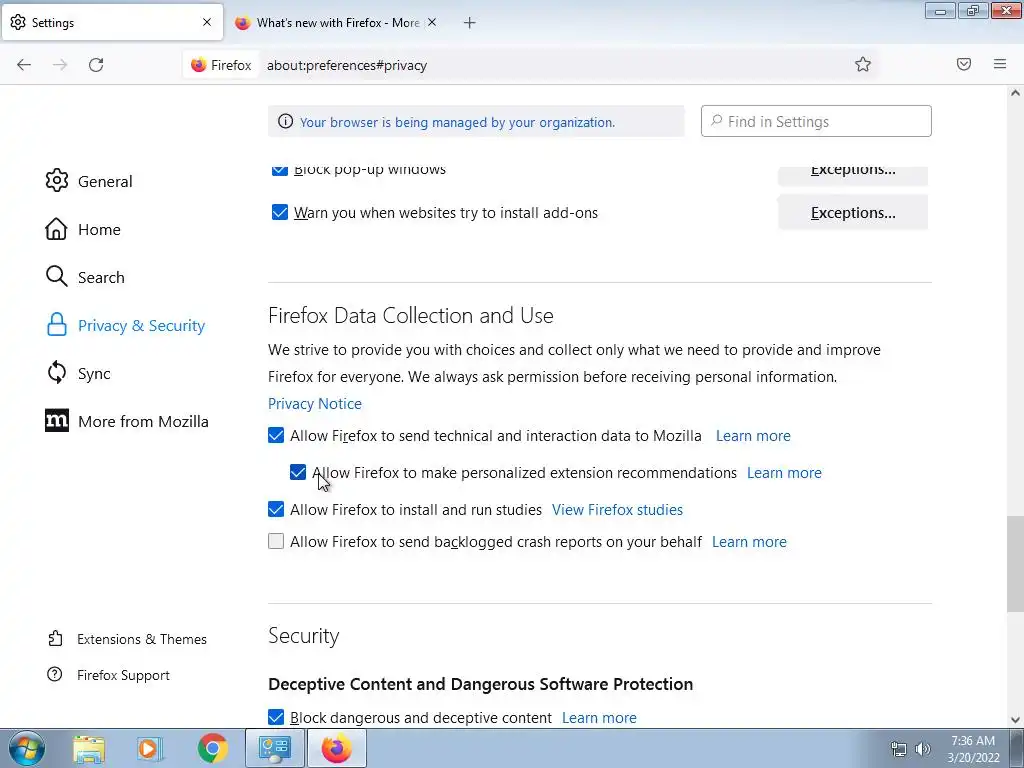
Task: Open Extensions & Themes link
Action: pos(142,639)
